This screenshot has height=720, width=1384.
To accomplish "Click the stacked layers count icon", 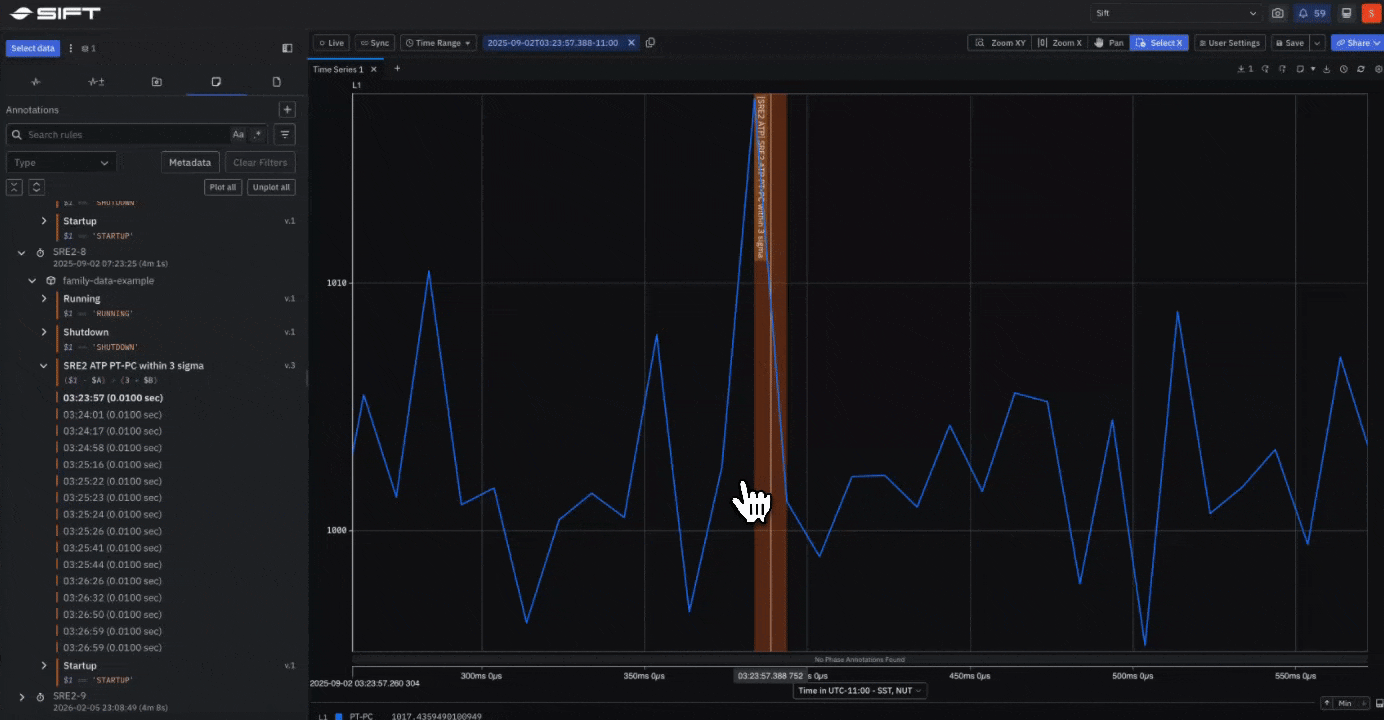I will 89,48.
